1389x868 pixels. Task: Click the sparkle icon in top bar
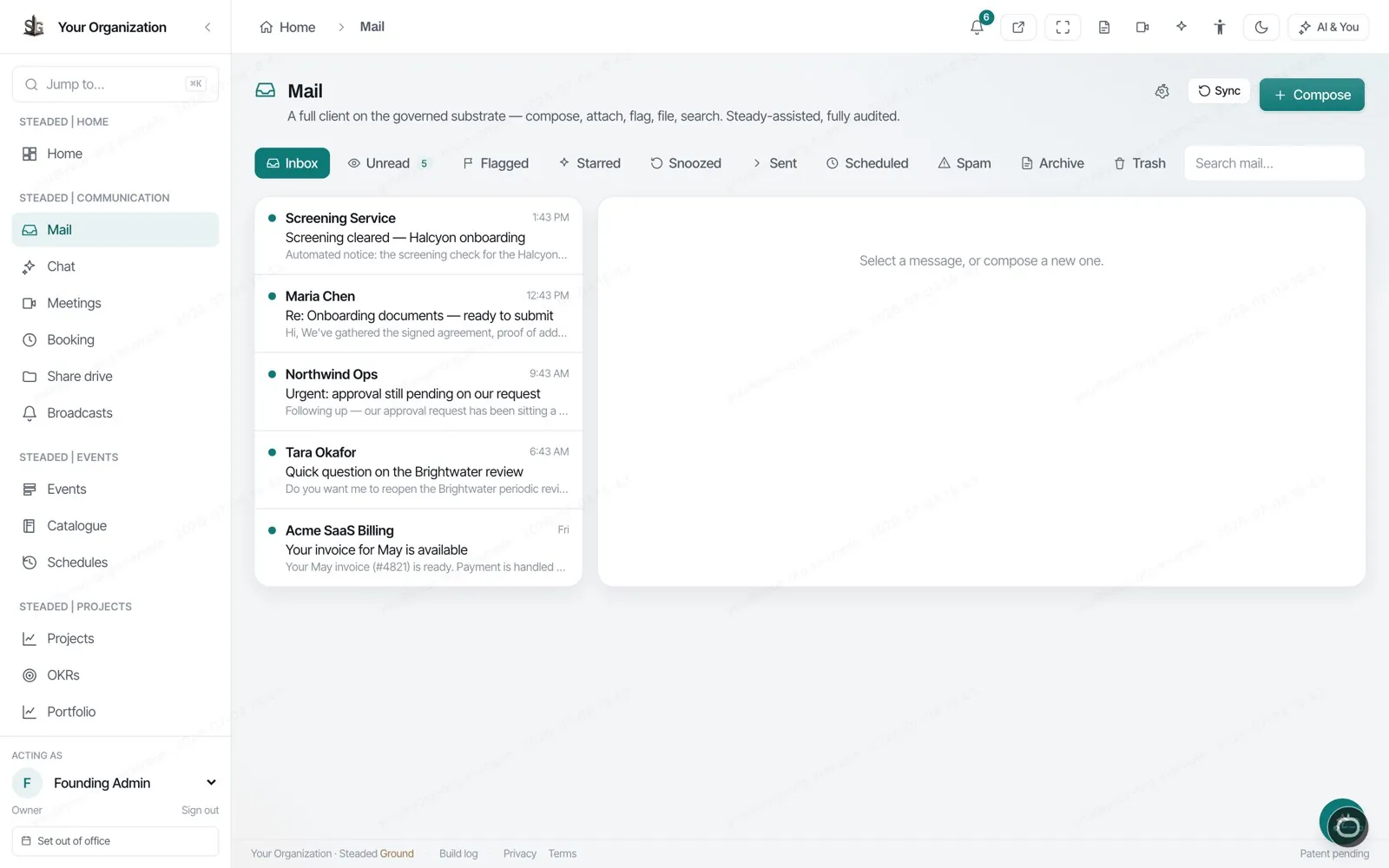point(1182,27)
